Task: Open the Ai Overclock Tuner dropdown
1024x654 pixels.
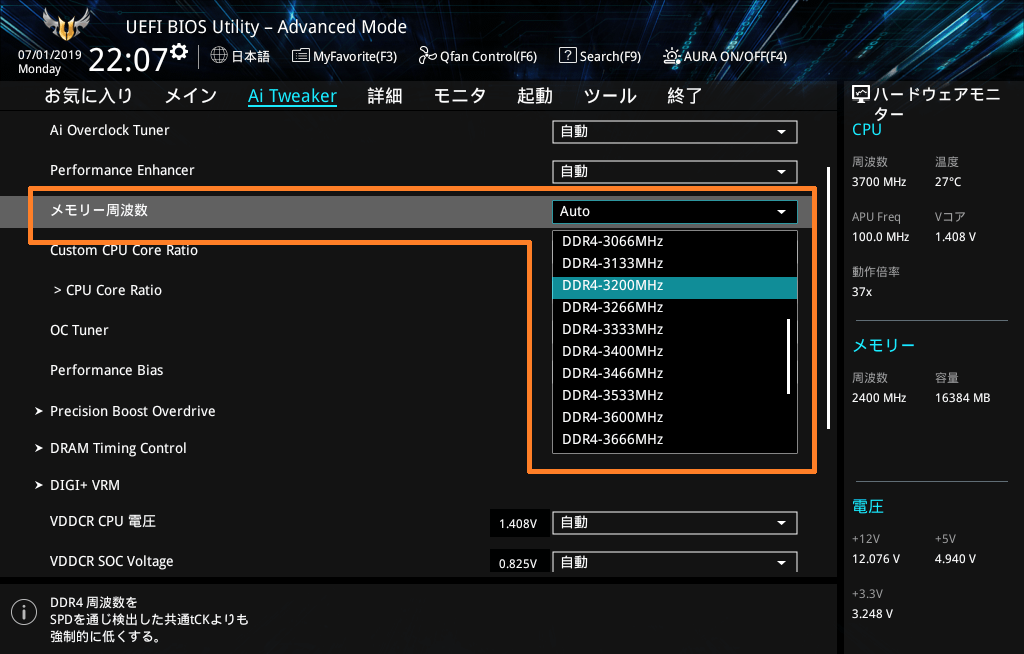Action: pos(675,132)
